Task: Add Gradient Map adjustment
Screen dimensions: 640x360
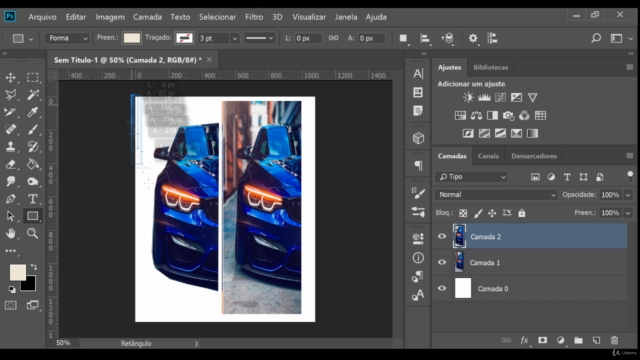Action: point(532,133)
